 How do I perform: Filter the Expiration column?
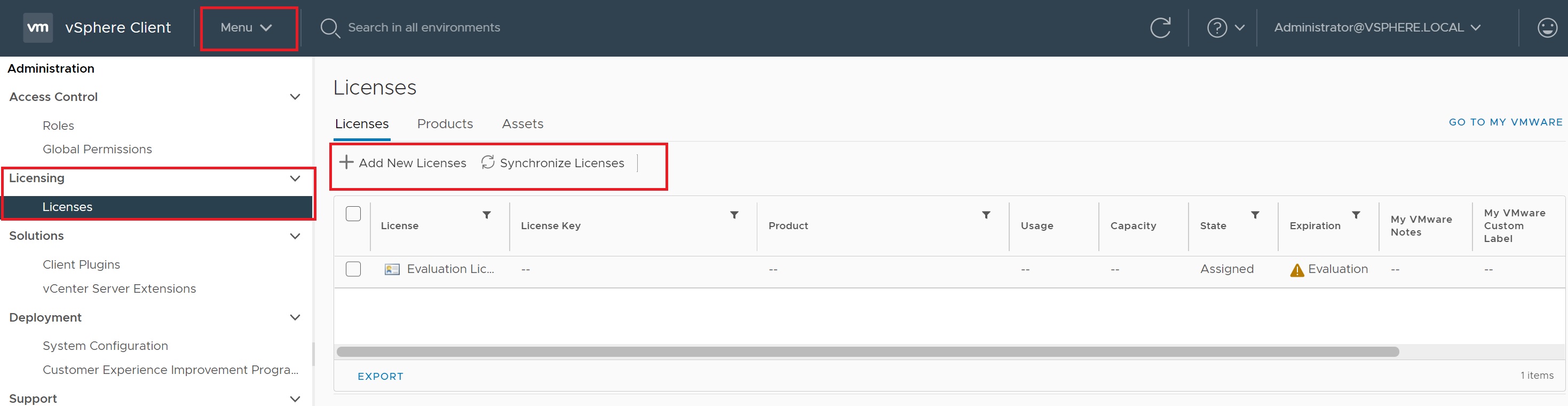(x=1356, y=215)
